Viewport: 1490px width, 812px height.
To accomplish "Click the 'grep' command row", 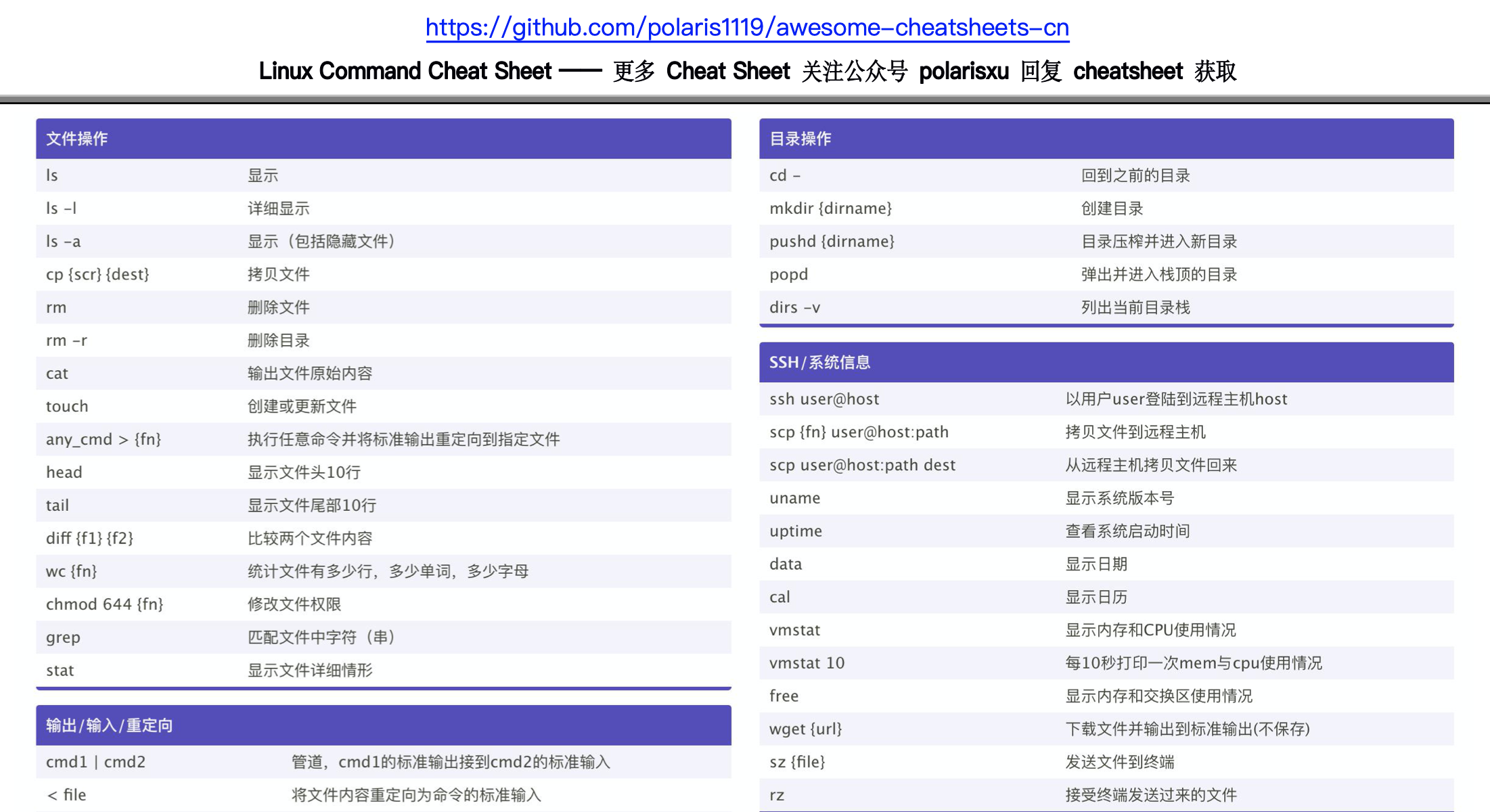I will pyautogui.click(x=63, y=637).
